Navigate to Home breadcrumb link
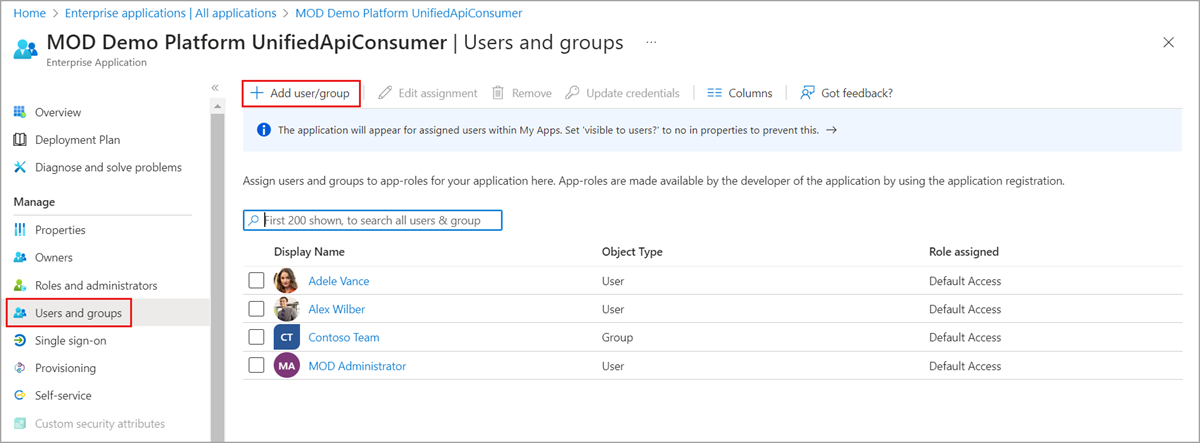Screen dimensions: 1200x444 coord(29,13)
